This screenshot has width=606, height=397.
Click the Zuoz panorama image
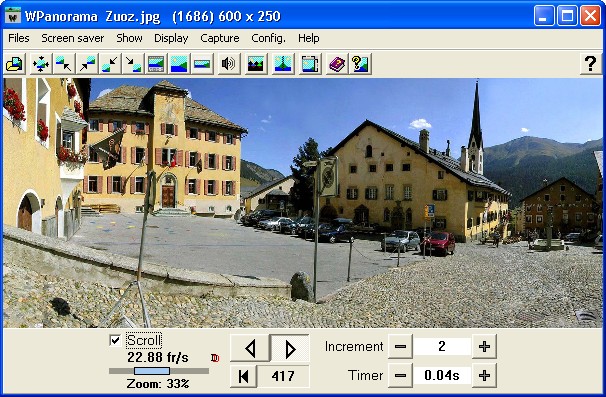(303, 203)
